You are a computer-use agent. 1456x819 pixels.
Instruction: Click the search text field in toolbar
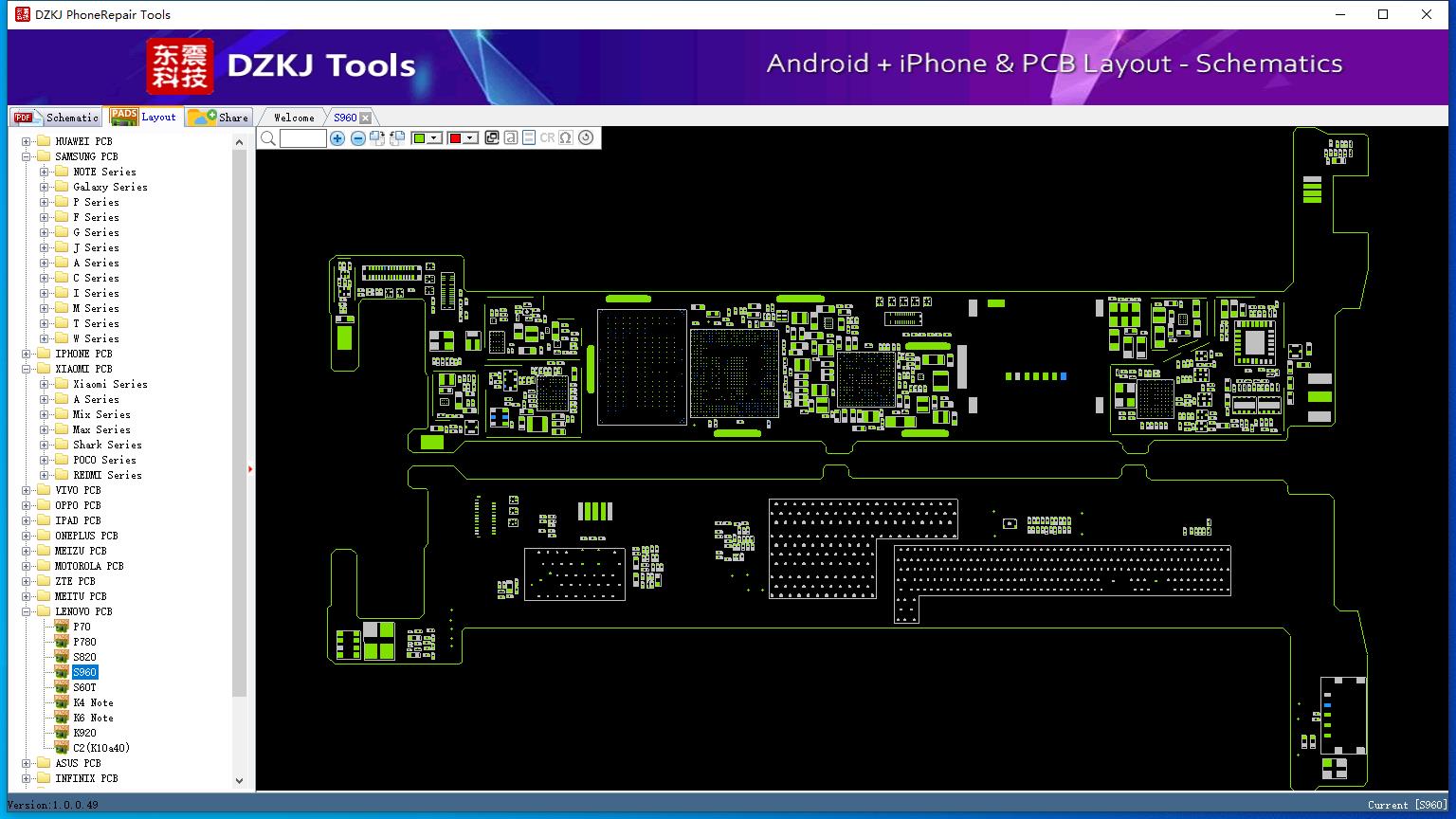point(303,138)
